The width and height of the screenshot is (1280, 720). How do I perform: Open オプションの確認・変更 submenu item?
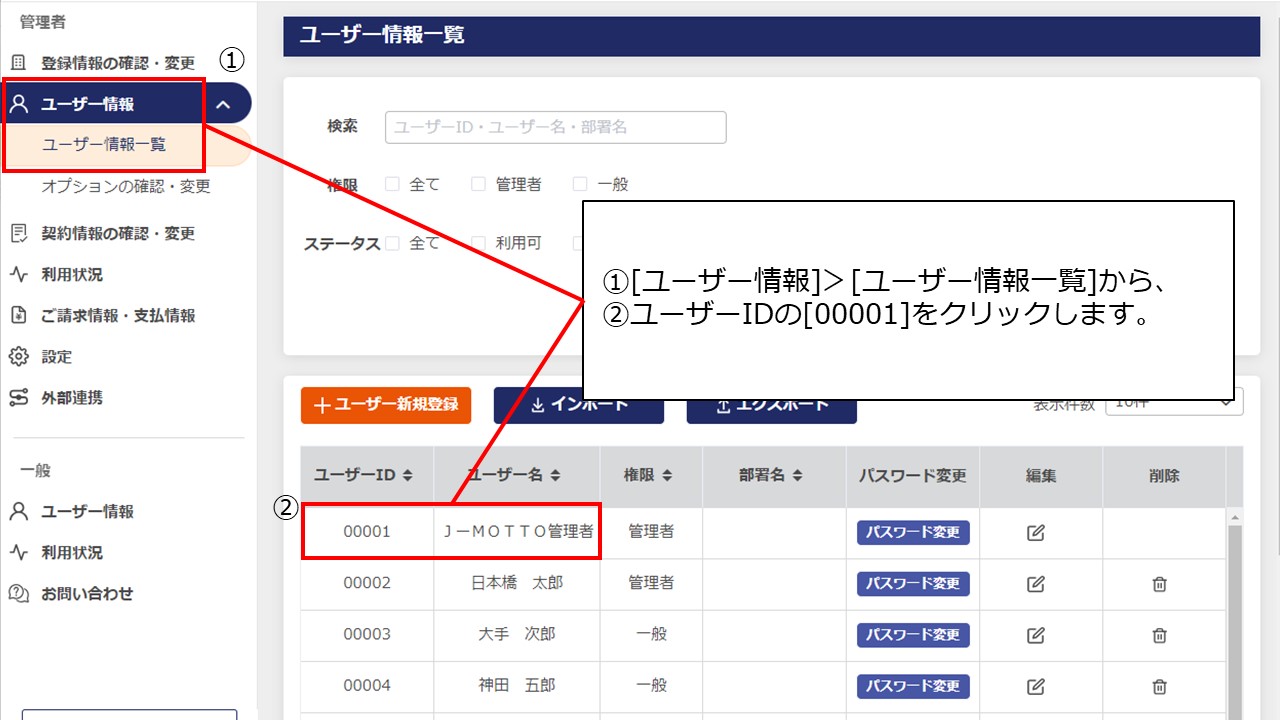126,187
